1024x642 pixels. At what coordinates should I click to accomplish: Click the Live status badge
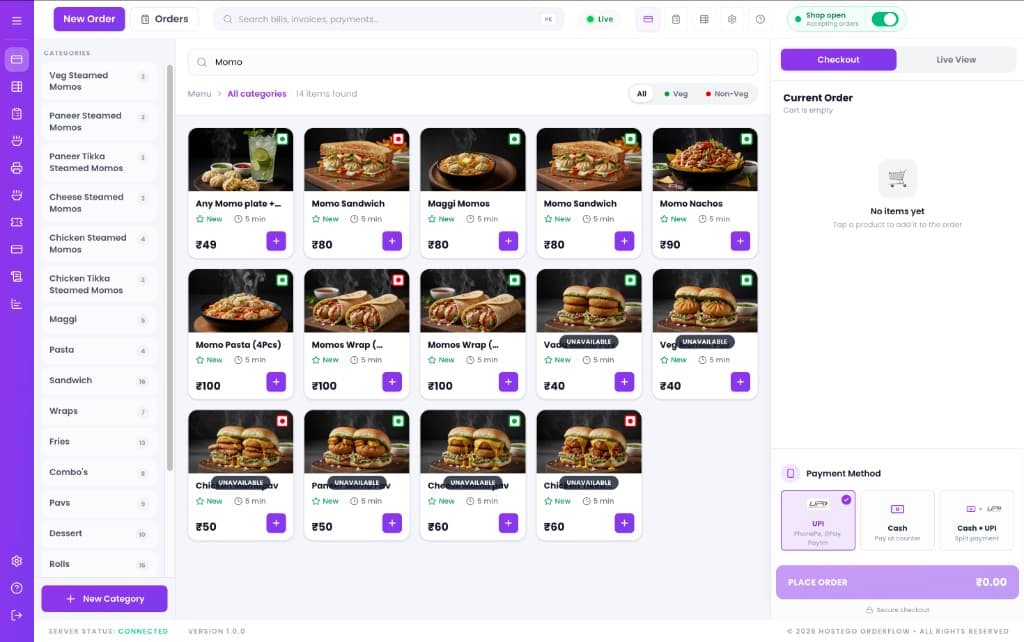pyautogui.click(x=600, y=19)
